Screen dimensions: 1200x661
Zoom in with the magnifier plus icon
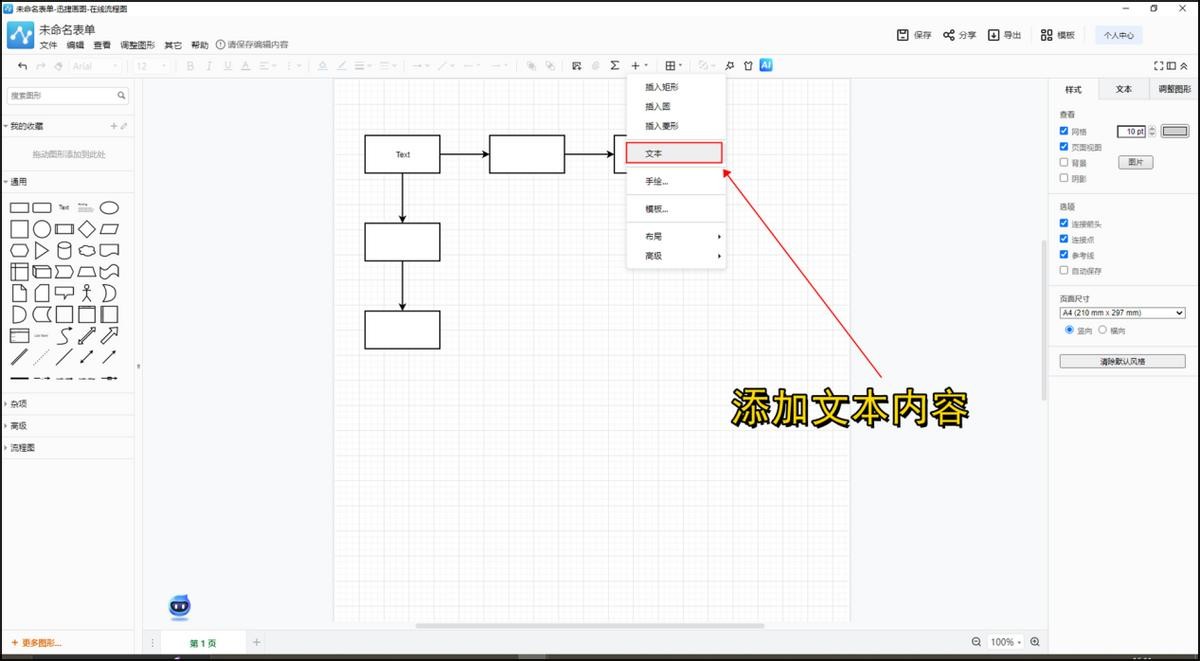(1035, 642)
